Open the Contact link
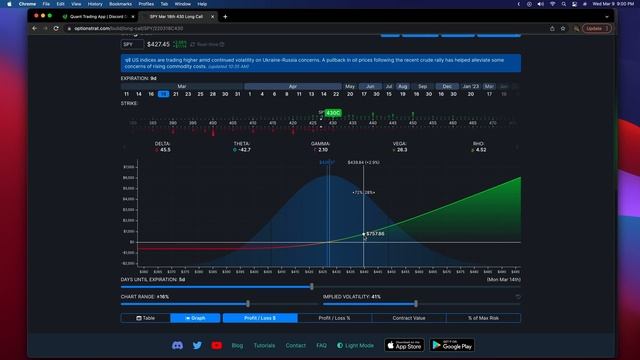The height and width of the screenshot is (360, 640). (296, 345)
